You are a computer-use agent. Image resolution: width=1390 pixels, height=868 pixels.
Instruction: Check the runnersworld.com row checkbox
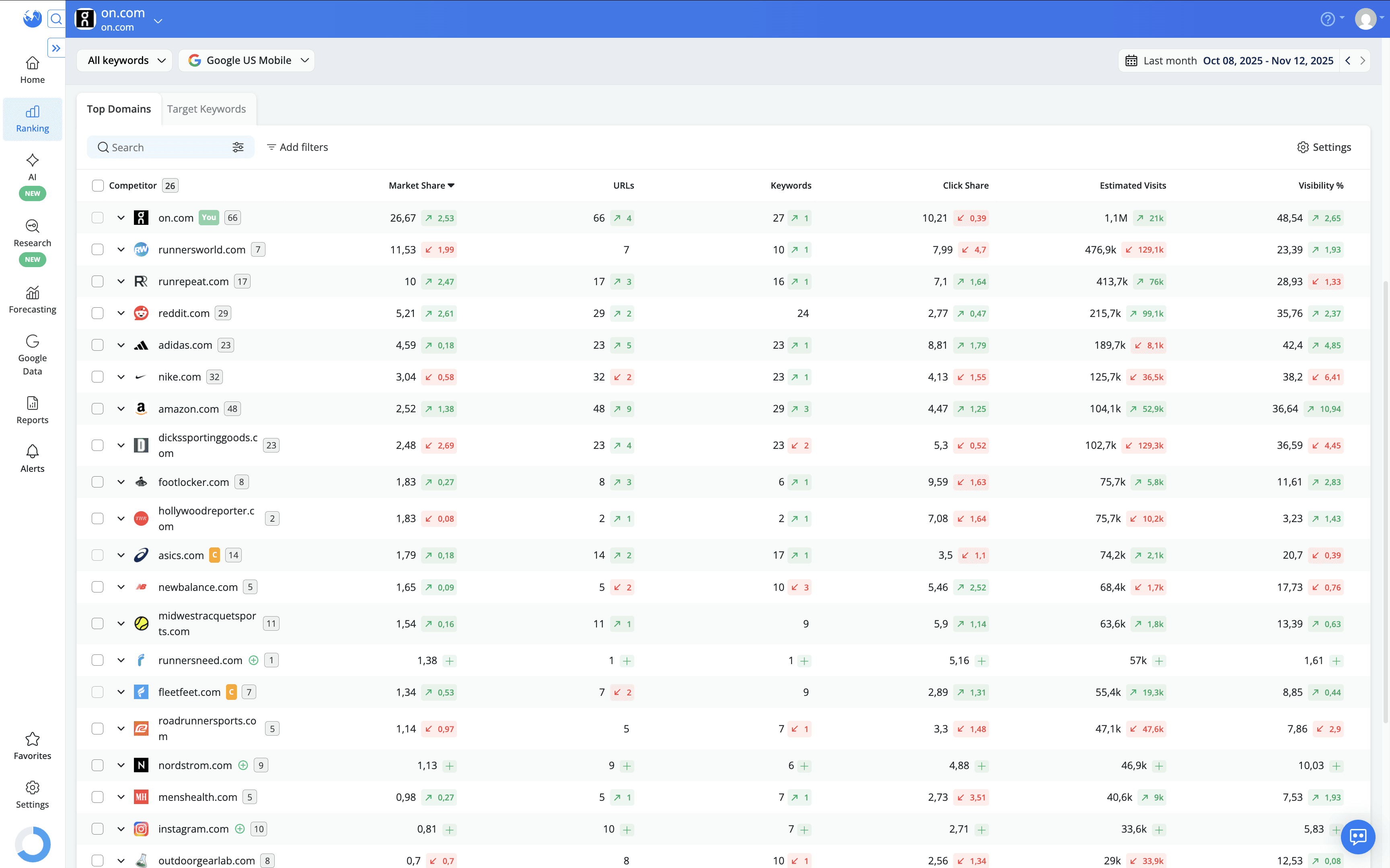(x=98, y=250)
